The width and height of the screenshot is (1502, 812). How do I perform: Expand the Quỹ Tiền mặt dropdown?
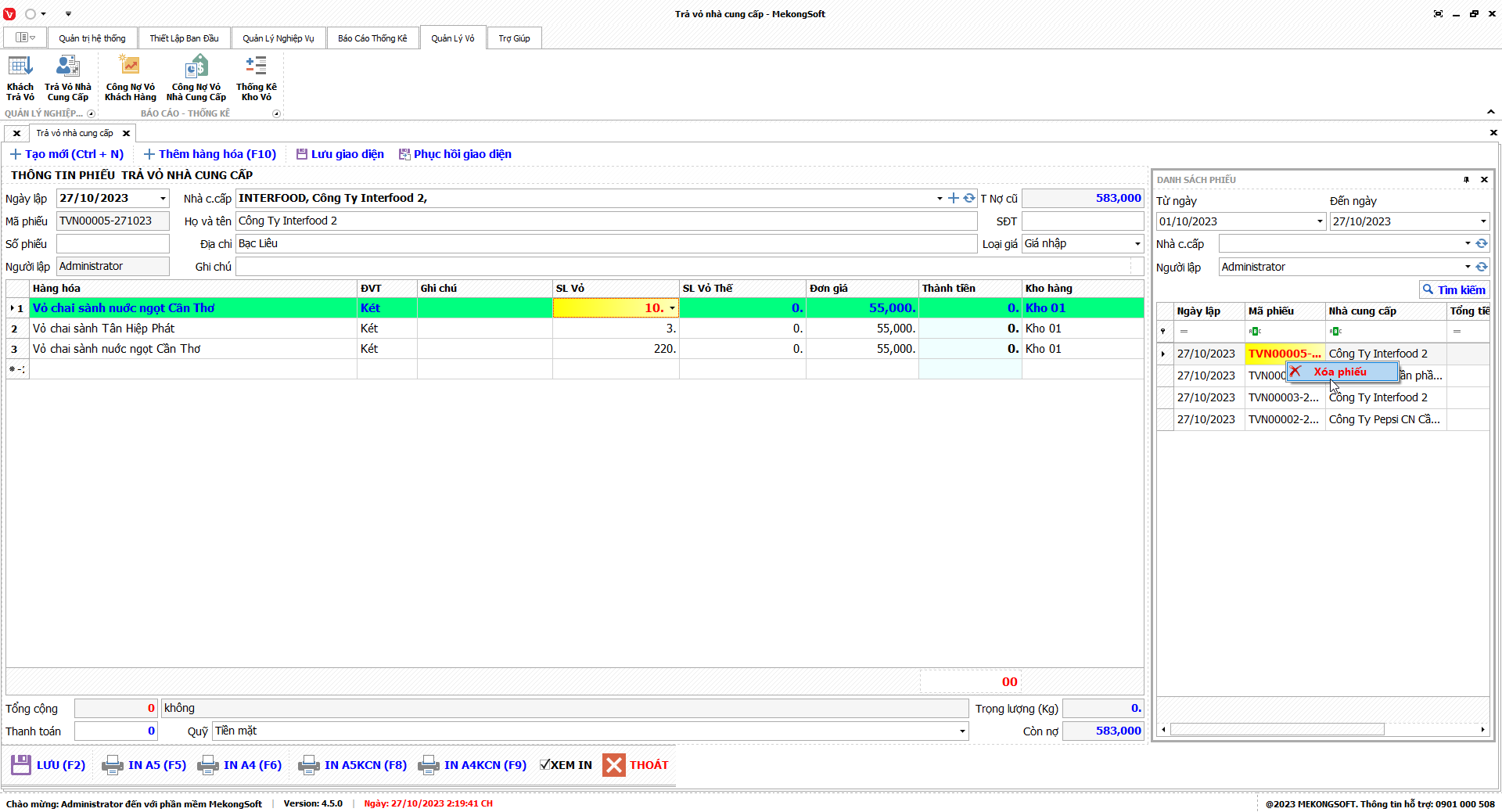coord(961,731)
